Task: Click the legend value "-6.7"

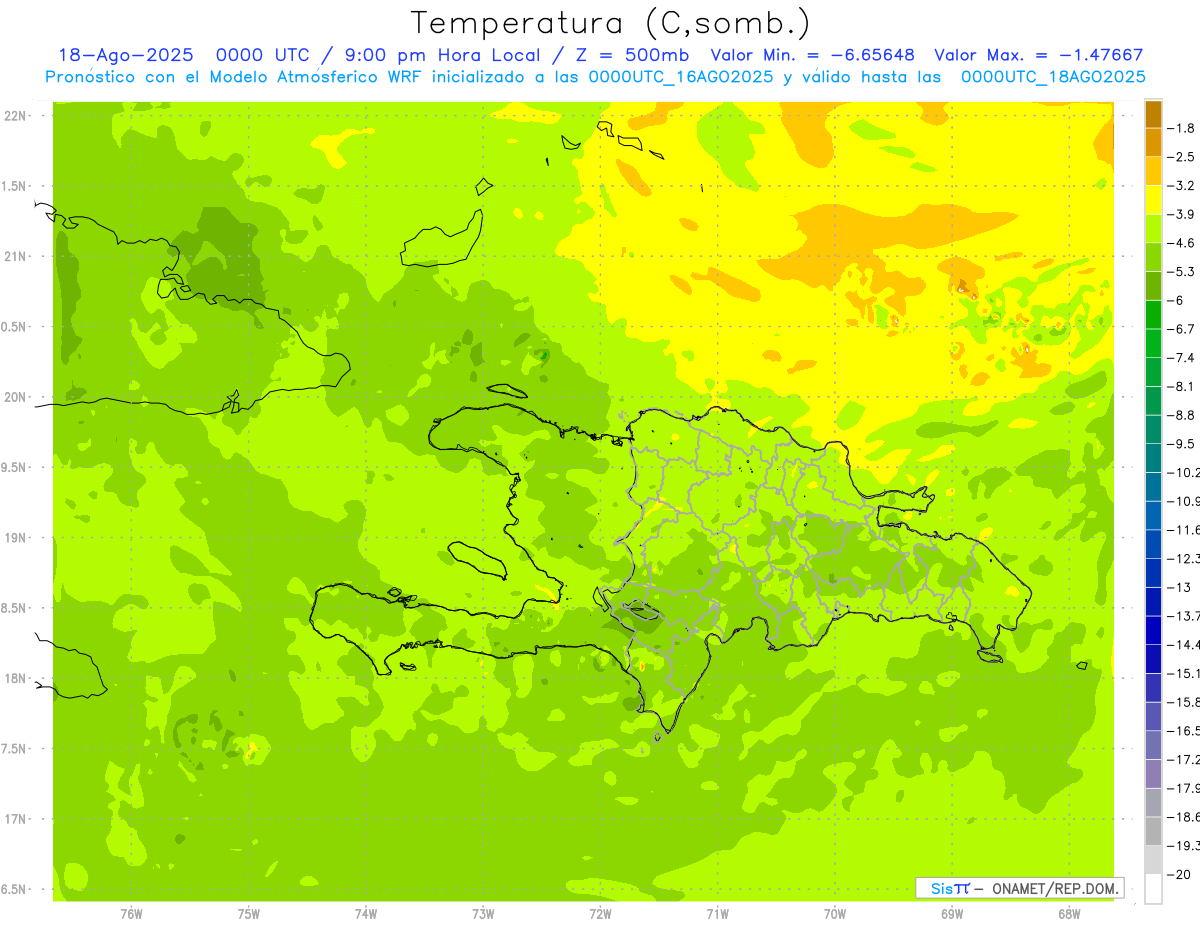Action: pos(1181,329)
